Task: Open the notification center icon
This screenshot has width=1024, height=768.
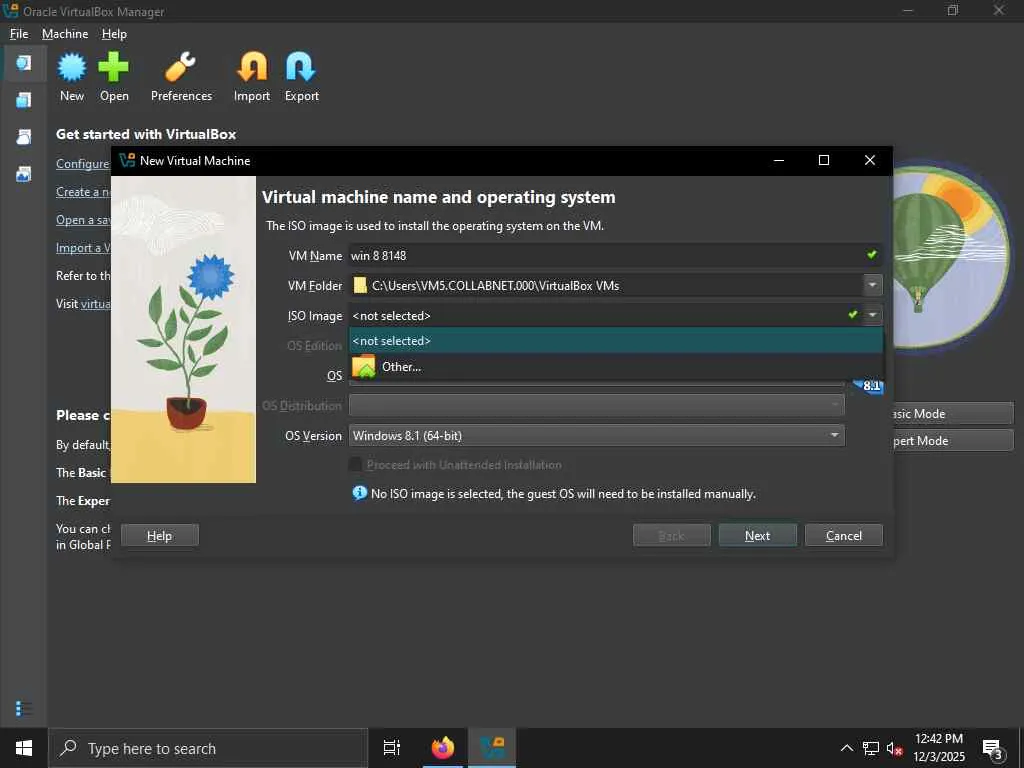Action: pyautogui.click(x=993, y=748)
